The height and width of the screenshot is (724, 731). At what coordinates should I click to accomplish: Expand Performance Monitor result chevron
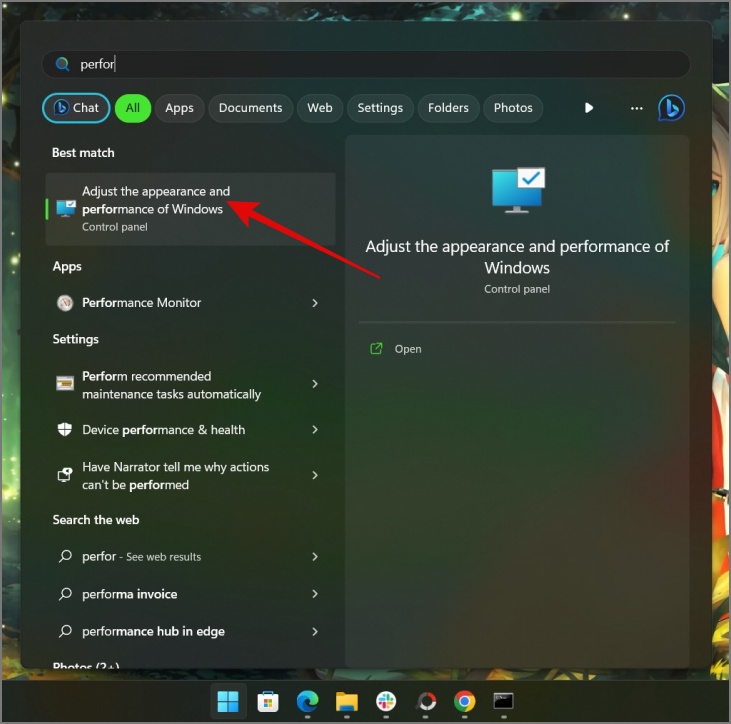point(315,303)
